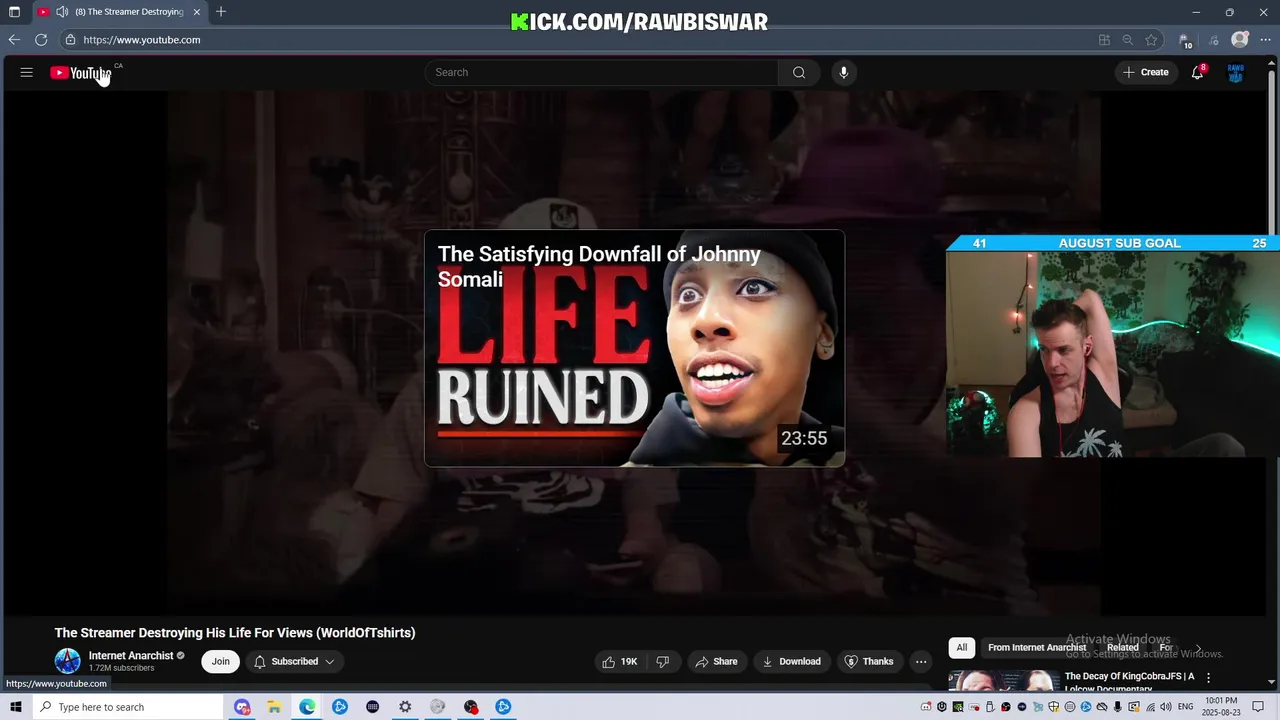Add page to favorites star
1280x720 pixels.
pyautogui.click(x=1152, y=40)
